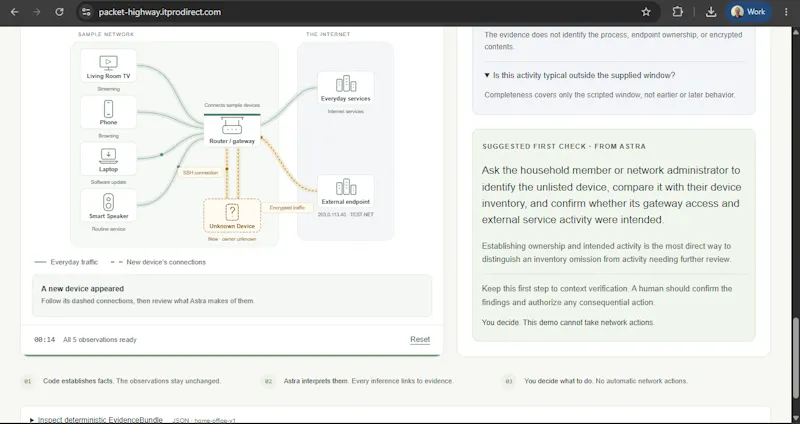Click the "New device's connections" legend entry

click(x=158, y=262)
